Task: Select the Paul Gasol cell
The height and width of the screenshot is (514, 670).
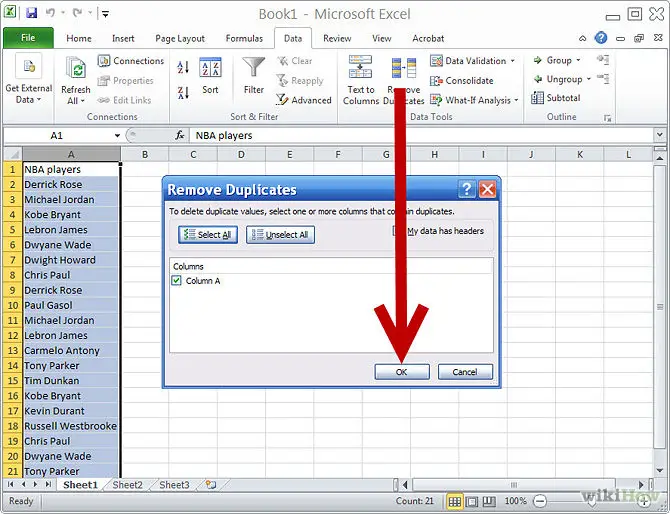Action: (71, 305)
